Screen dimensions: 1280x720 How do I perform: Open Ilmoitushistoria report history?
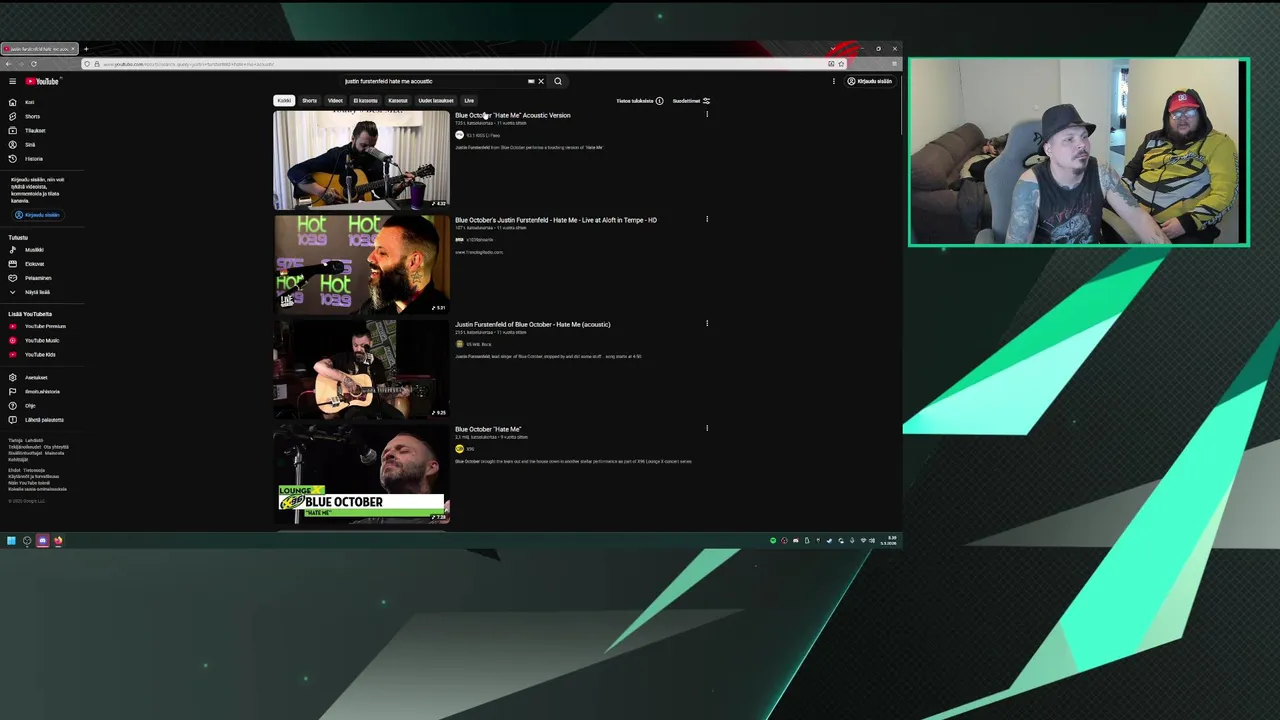click(42, 391)
